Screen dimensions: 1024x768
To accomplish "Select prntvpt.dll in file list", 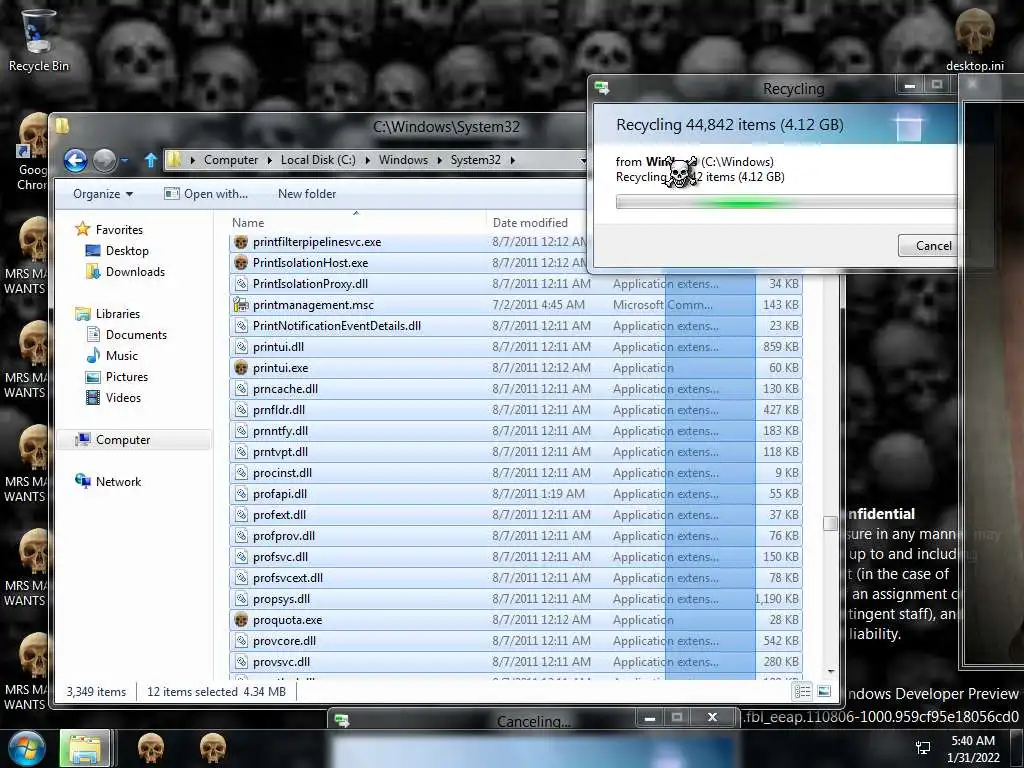I will point(516,452).
